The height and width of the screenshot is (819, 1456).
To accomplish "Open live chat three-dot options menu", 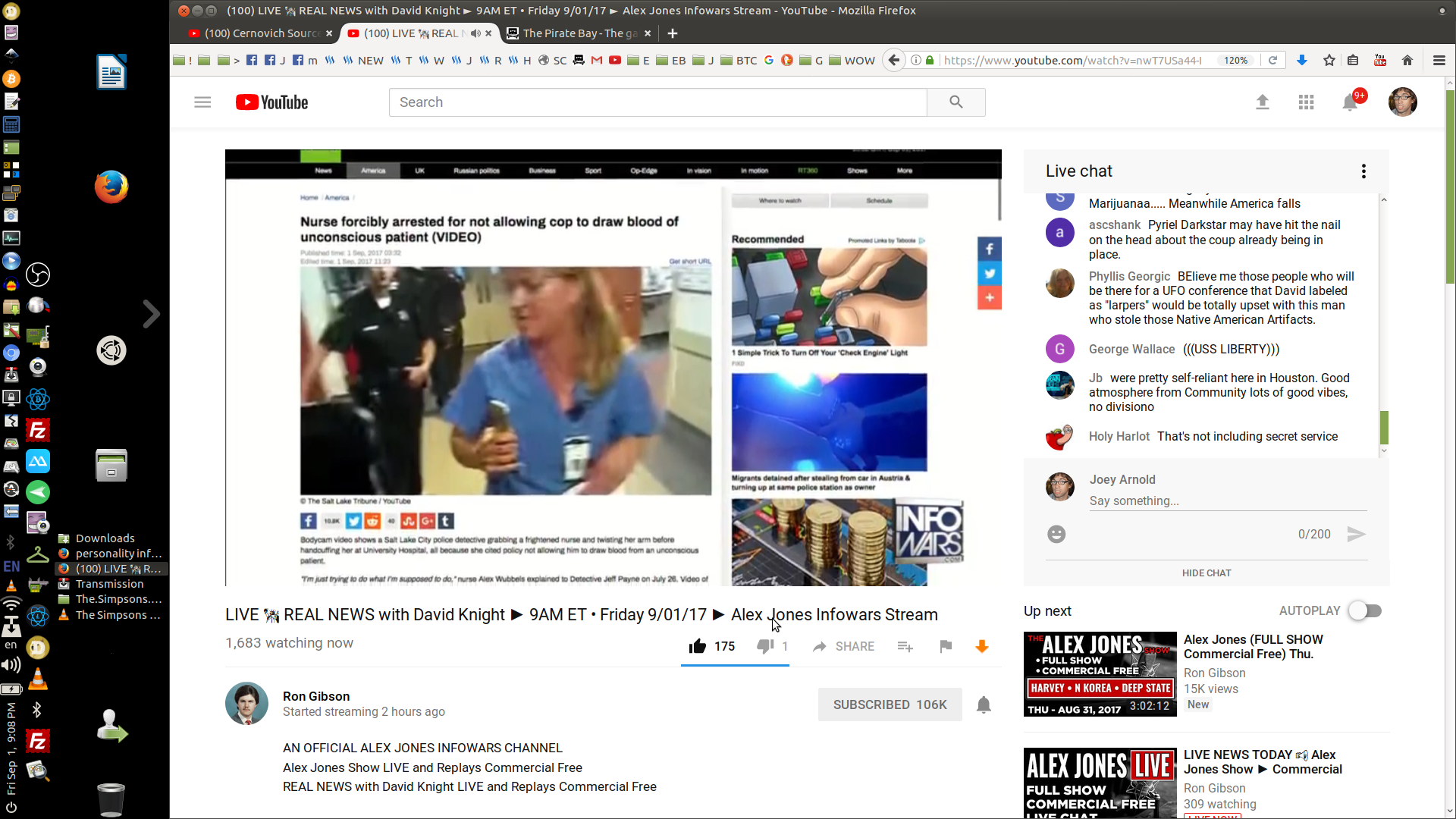I will (1363, 171).
